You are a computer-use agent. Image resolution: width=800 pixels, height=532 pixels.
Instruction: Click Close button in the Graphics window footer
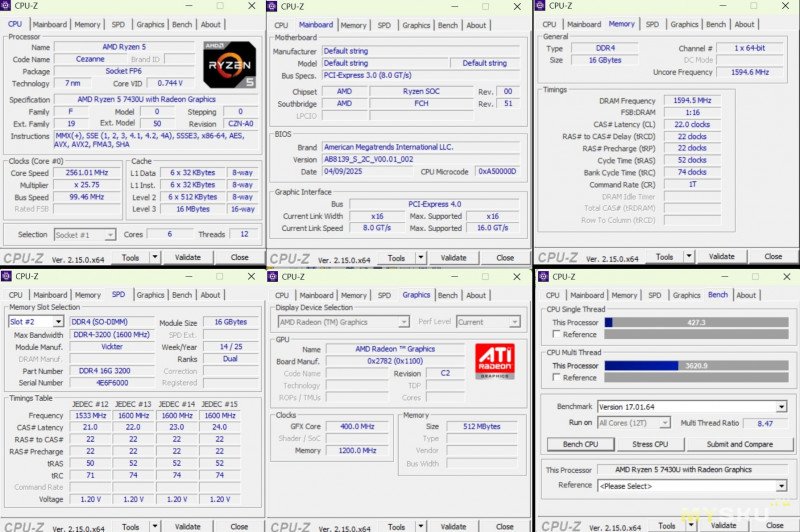pyautogui.click(x=505, y=526)
